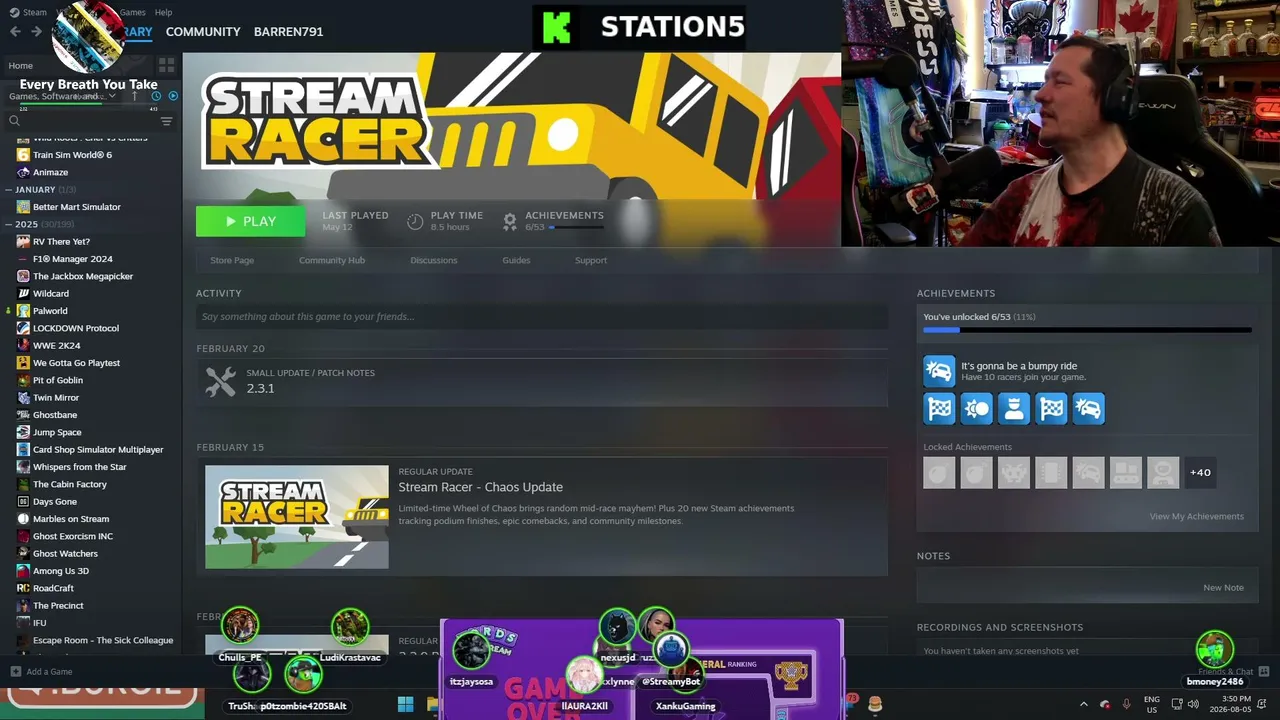Click the Twin Mirror game icon
1280x720 pixels.
(23, 398)
